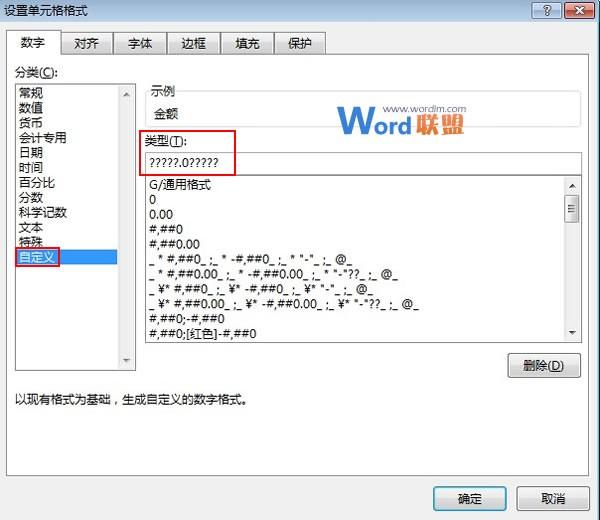The image size is (600, 520).
Task: Open the 保护 tab
Action: tap(300, 44)
